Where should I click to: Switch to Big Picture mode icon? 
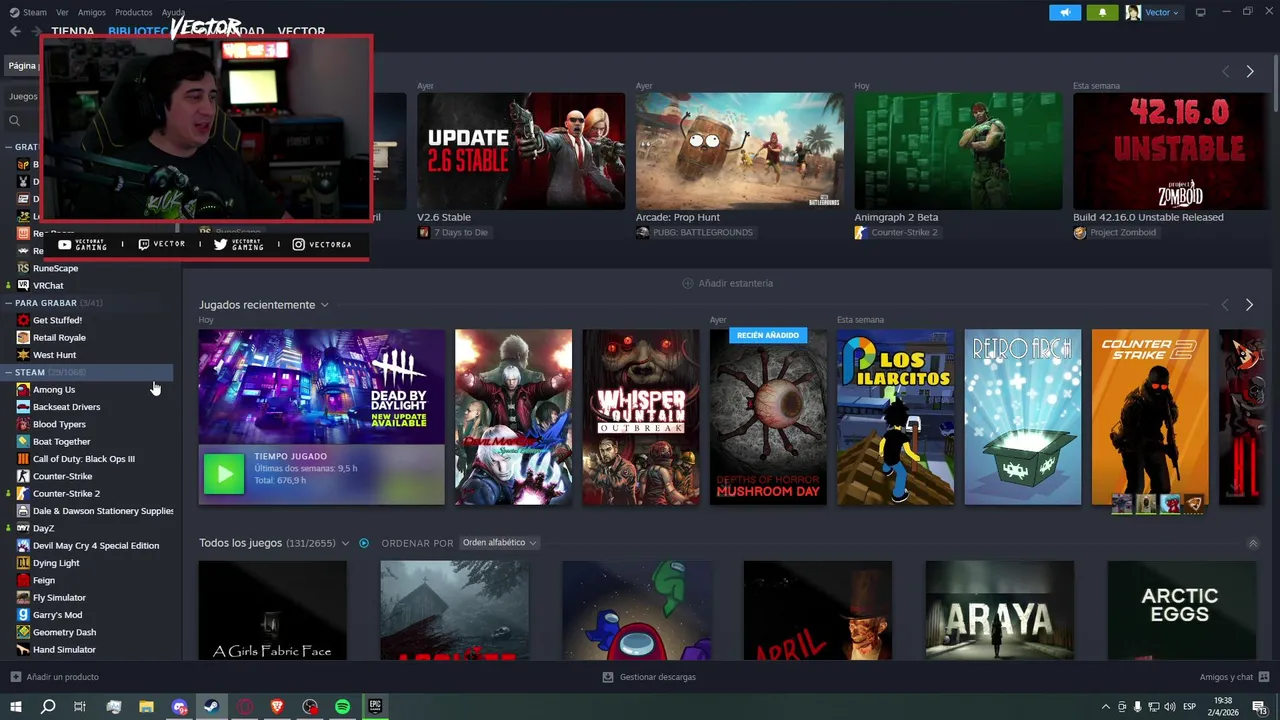coord(1200,12)
